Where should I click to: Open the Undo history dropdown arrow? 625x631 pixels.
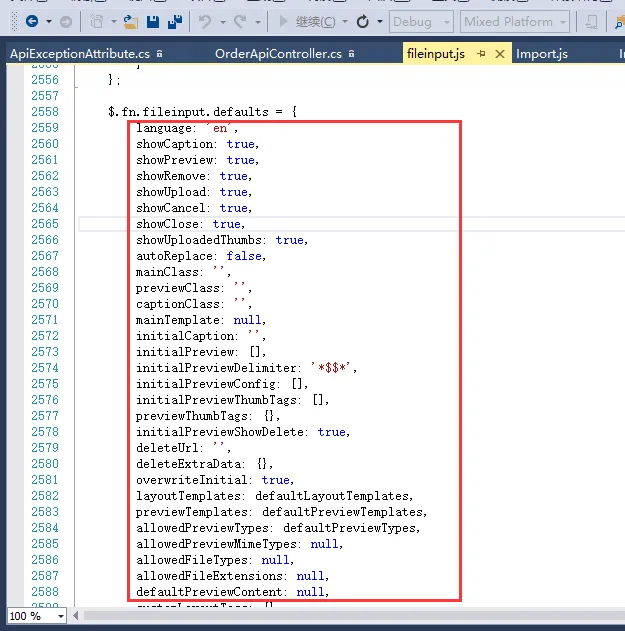tap(223, 22)
